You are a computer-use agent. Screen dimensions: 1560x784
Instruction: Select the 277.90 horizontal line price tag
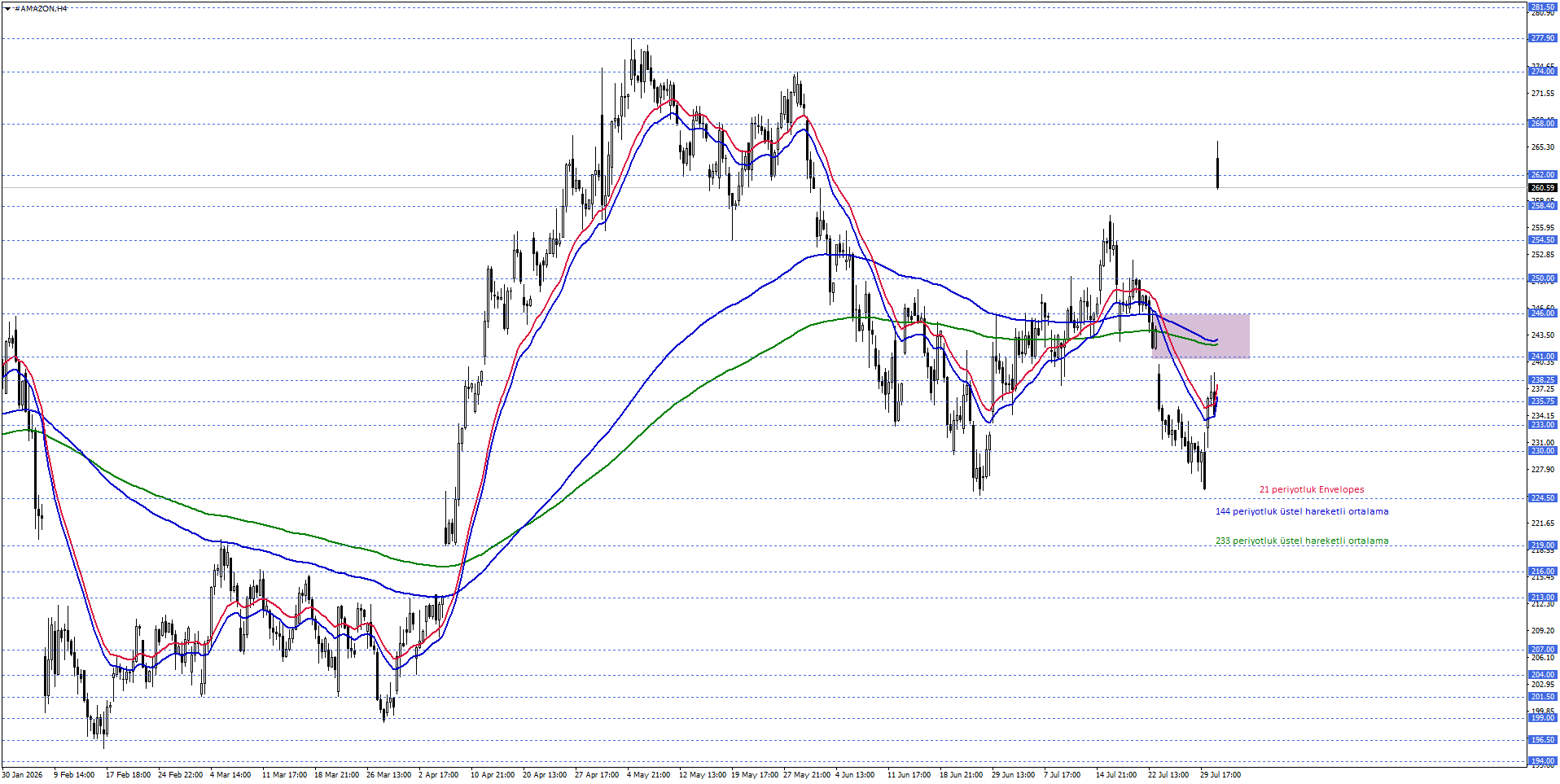click(1542, 38)
